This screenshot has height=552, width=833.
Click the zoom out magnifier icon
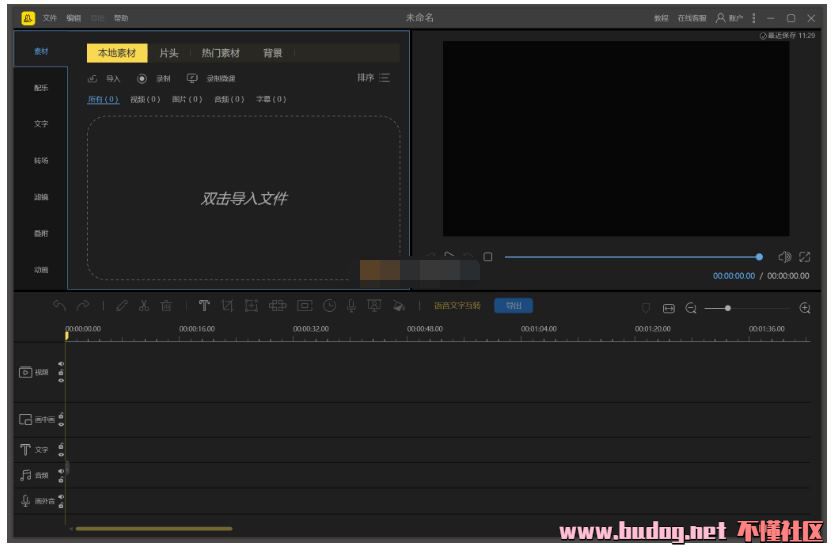point(691,308)
